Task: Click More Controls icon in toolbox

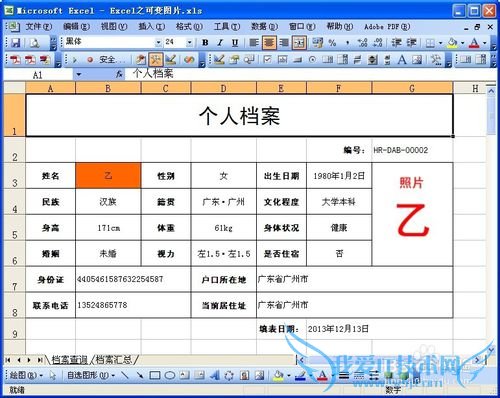Action: 435,60
